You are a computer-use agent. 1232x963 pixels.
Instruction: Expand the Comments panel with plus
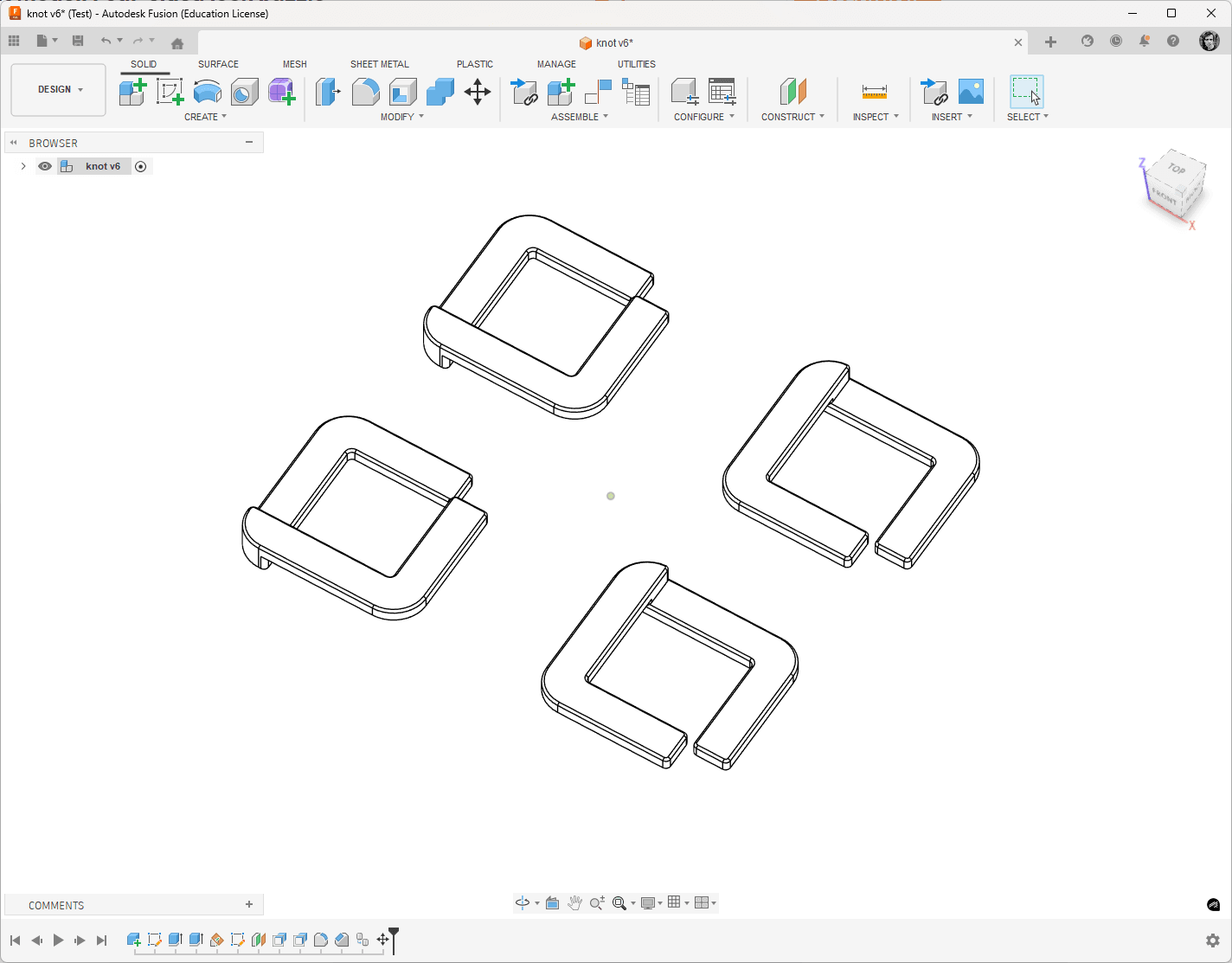click(x=249, y=904)
